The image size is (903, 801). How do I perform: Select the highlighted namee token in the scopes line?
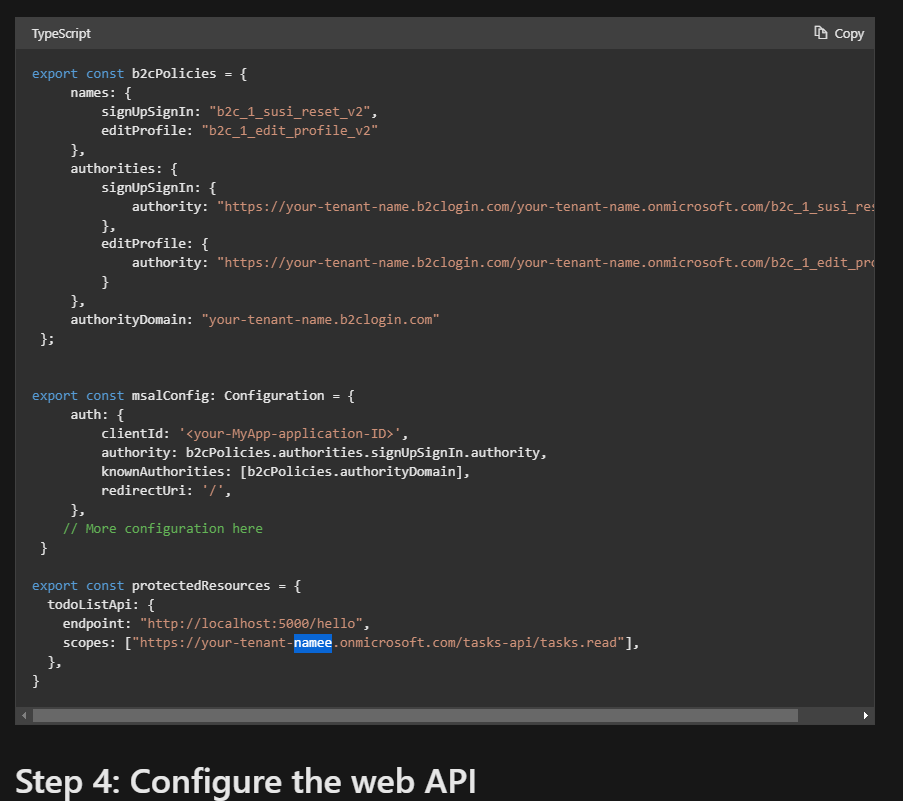[x=313, y=642]
